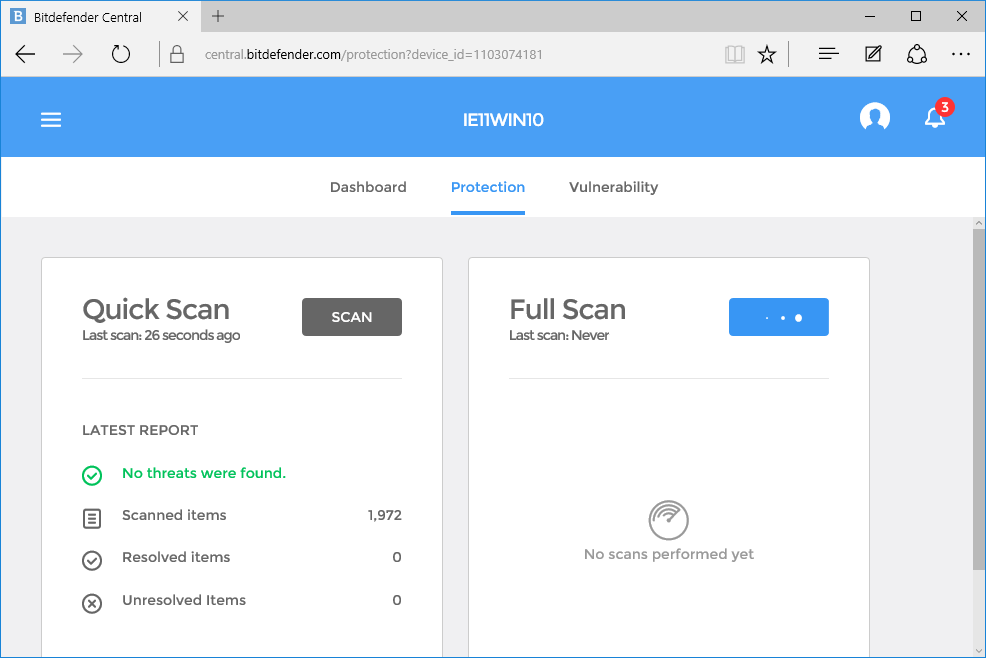Image resolution: width=986 pixels, height=658 pixels.
Task: Switch to the Dashboard tab
Action: 368,187
